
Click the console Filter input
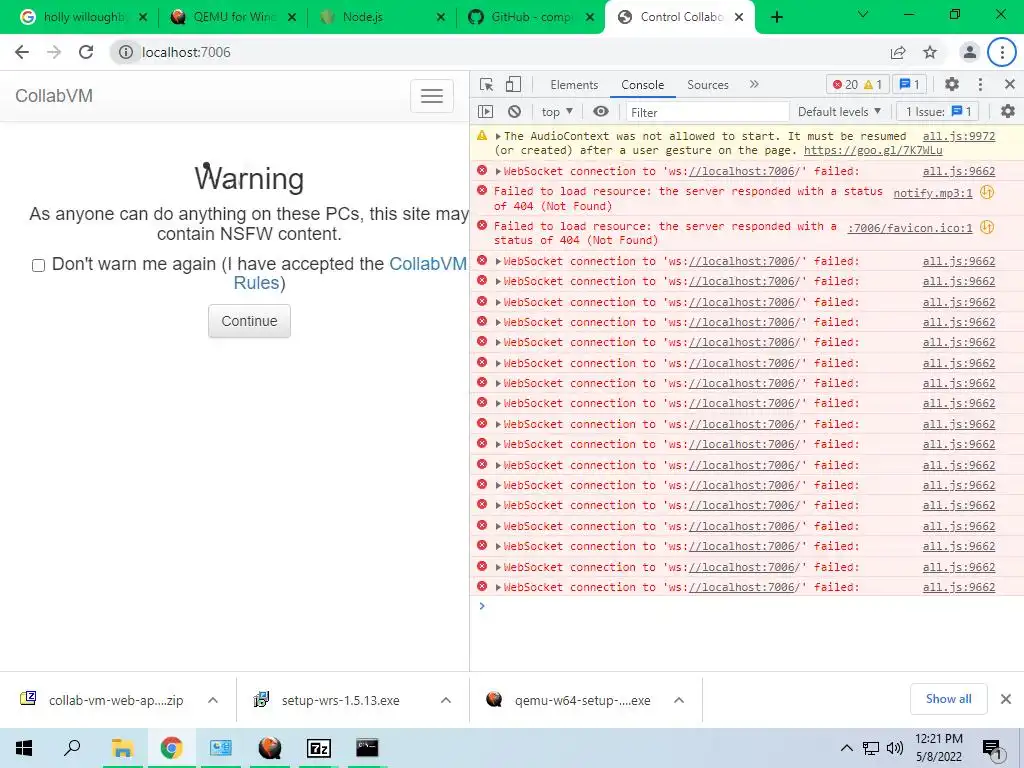pos(707,112)
